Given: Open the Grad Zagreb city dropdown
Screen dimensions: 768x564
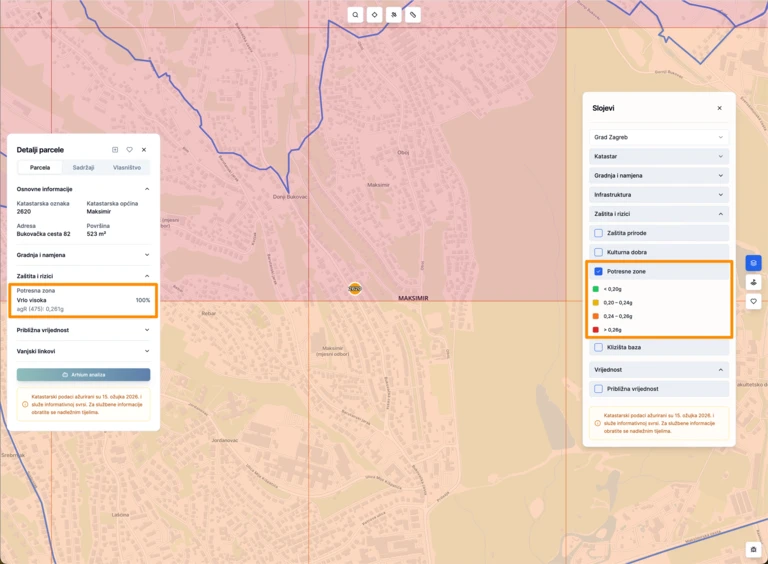Looking at the screenshot, I should tap(659, 137).
